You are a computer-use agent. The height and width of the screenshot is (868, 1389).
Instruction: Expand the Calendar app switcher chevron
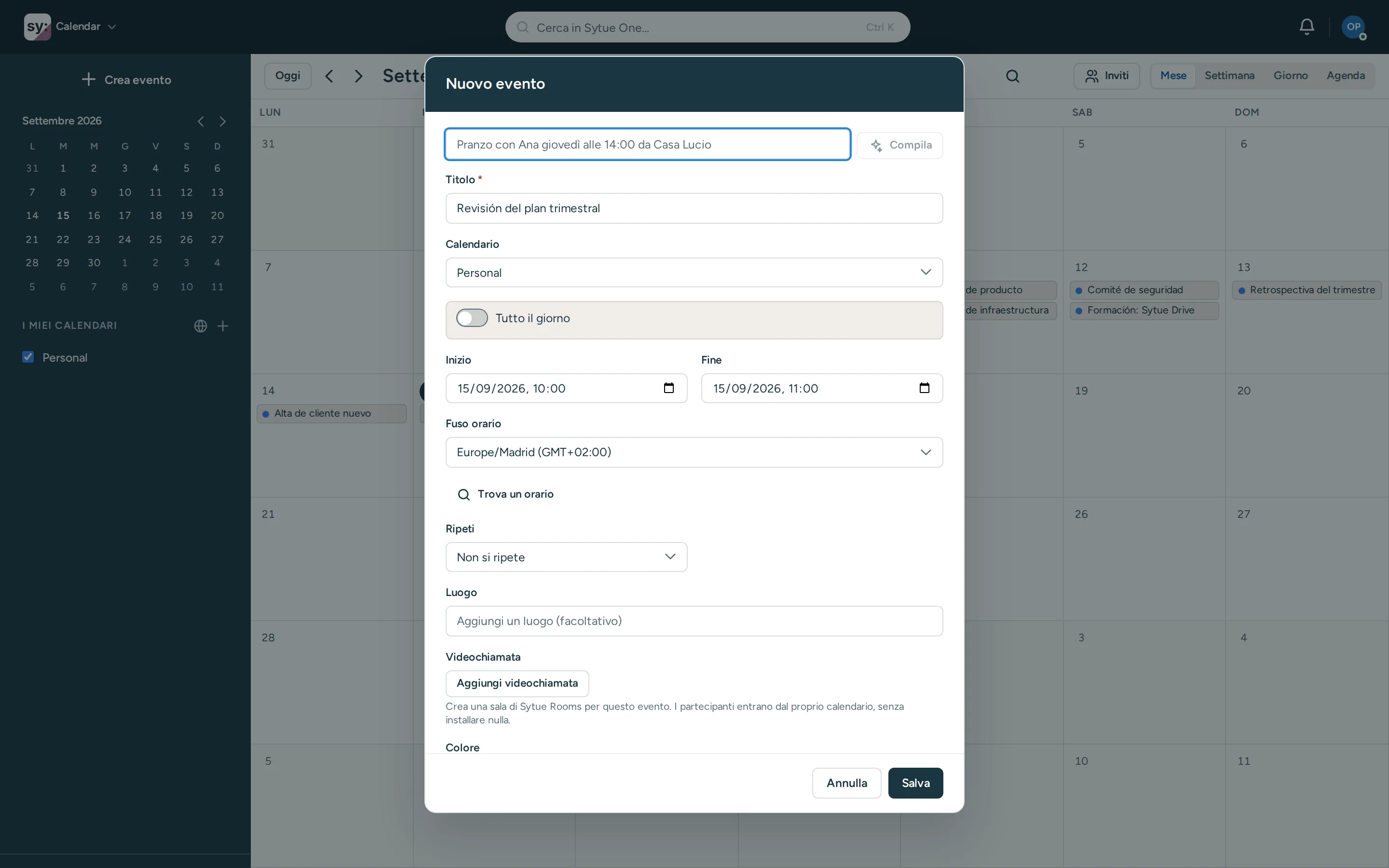tap(112, 27)
